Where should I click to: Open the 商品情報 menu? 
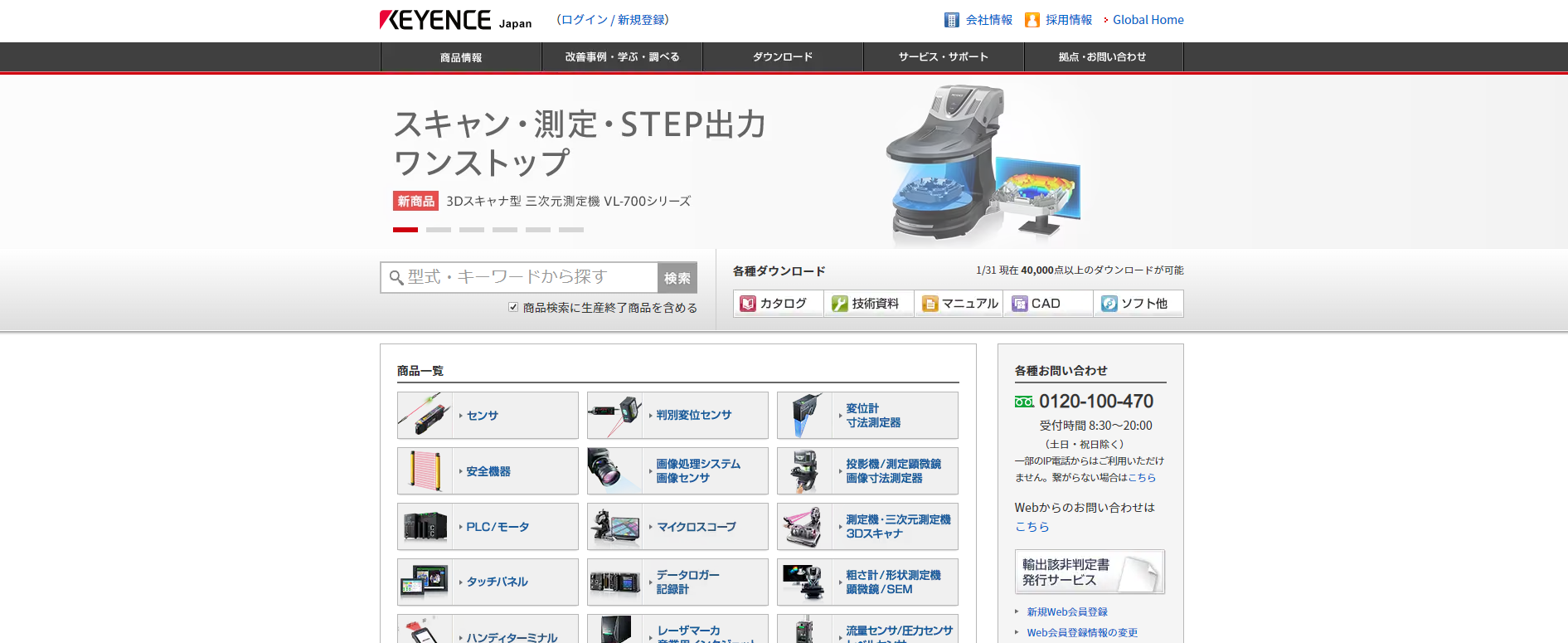(461, 57)
